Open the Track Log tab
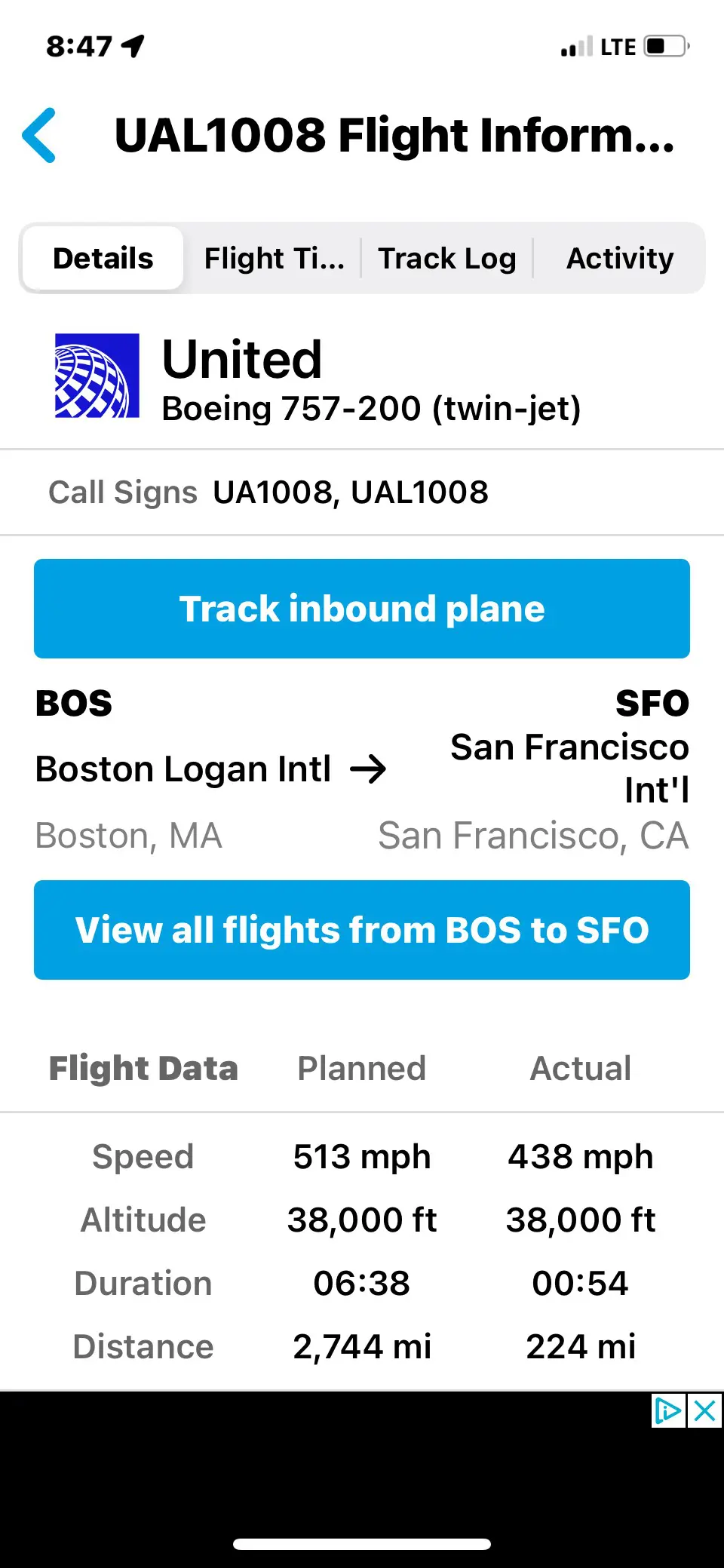The width and height of the screenshot is (724, 1568). (447, 259)
